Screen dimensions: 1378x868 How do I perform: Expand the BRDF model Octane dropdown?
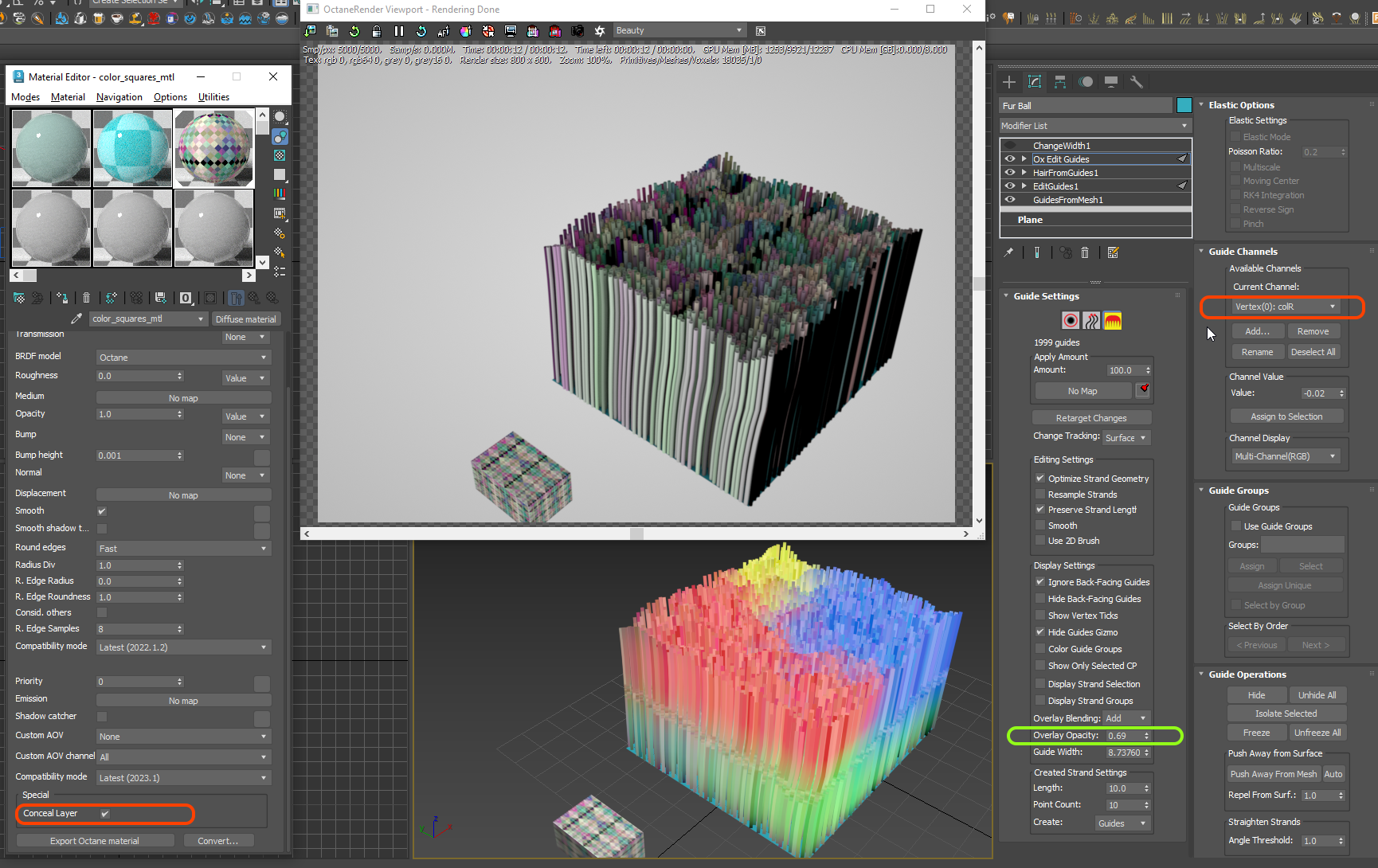(x=182, y=358)
